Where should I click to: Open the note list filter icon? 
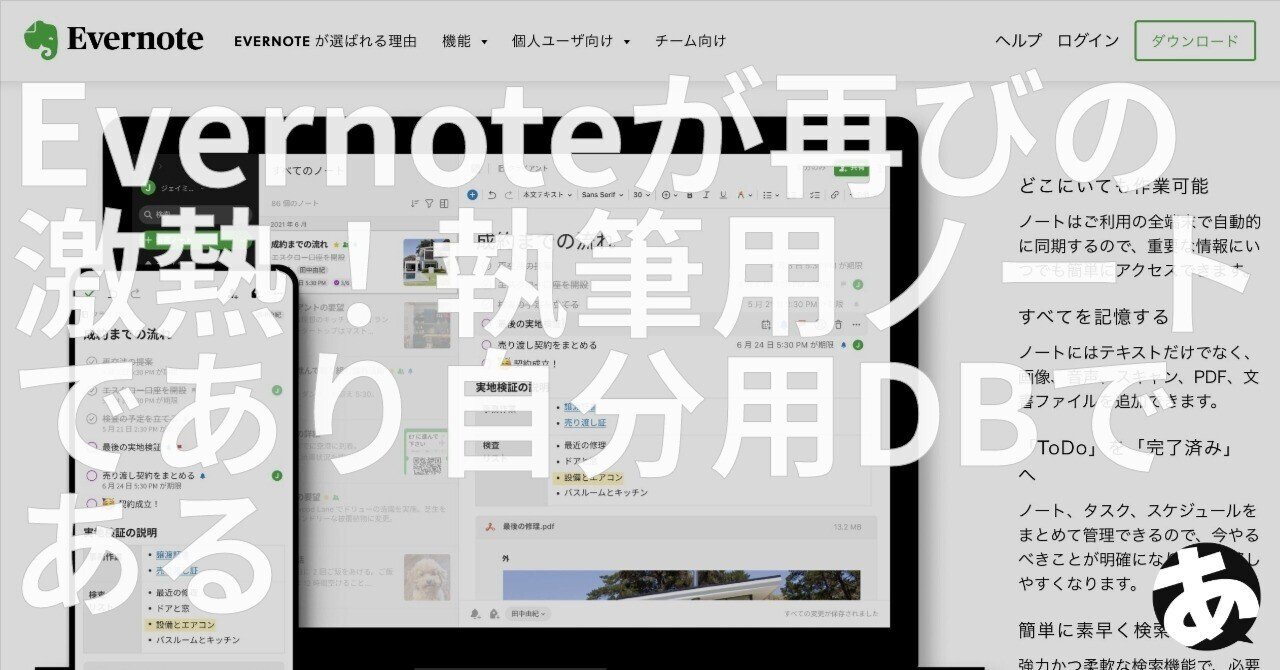pos(430,203)
